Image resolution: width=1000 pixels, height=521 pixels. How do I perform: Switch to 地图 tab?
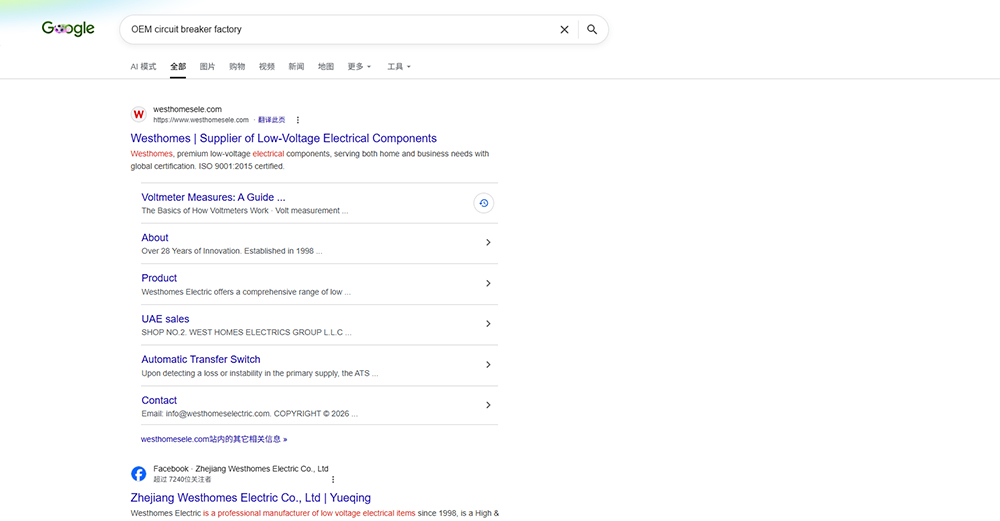tap(326, 66)
